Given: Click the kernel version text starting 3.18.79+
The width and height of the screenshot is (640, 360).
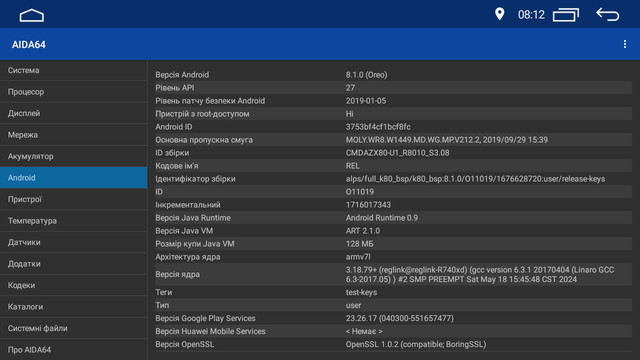Looking at the screenshot, I should (480, 275).
